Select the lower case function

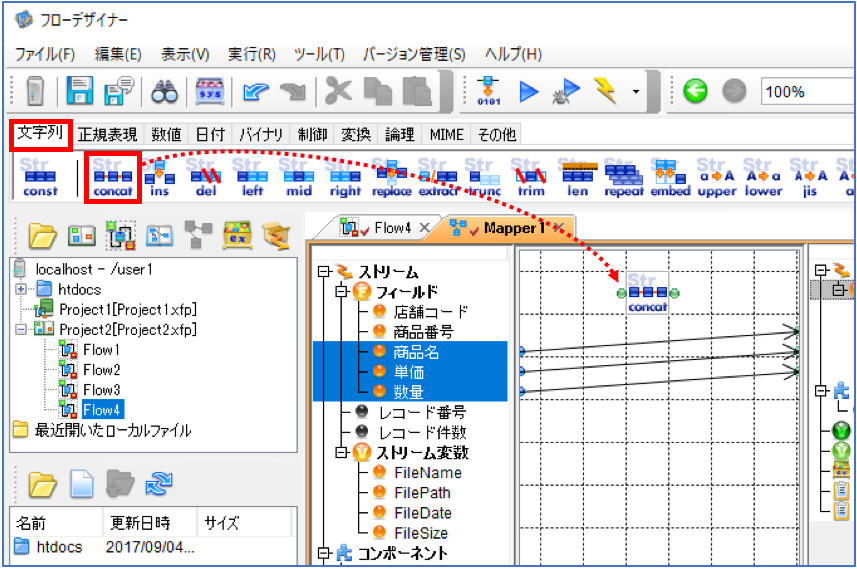point(764,178)
